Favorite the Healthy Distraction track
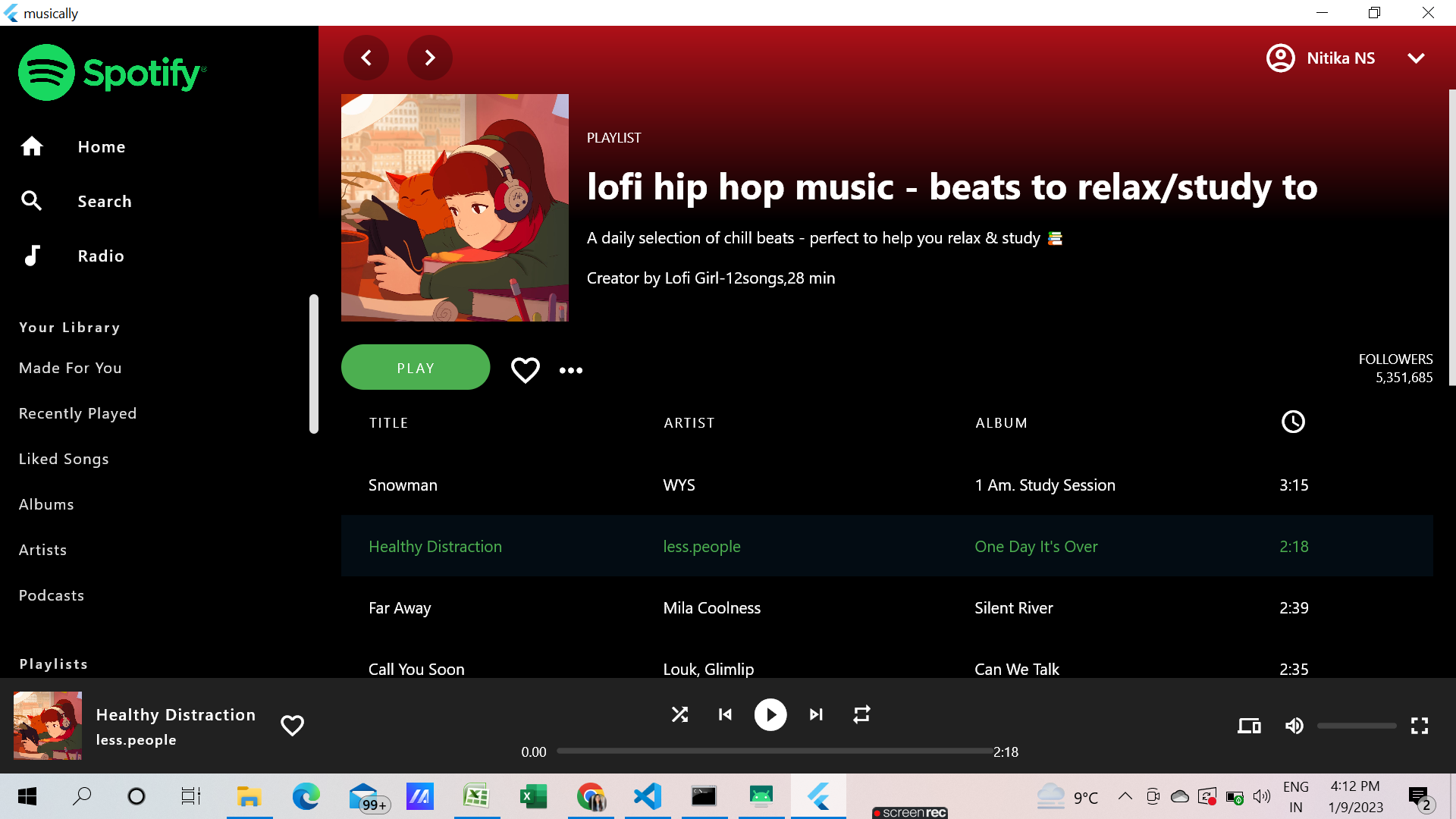This screenshot has height=819, width=1456. [292, 726]
